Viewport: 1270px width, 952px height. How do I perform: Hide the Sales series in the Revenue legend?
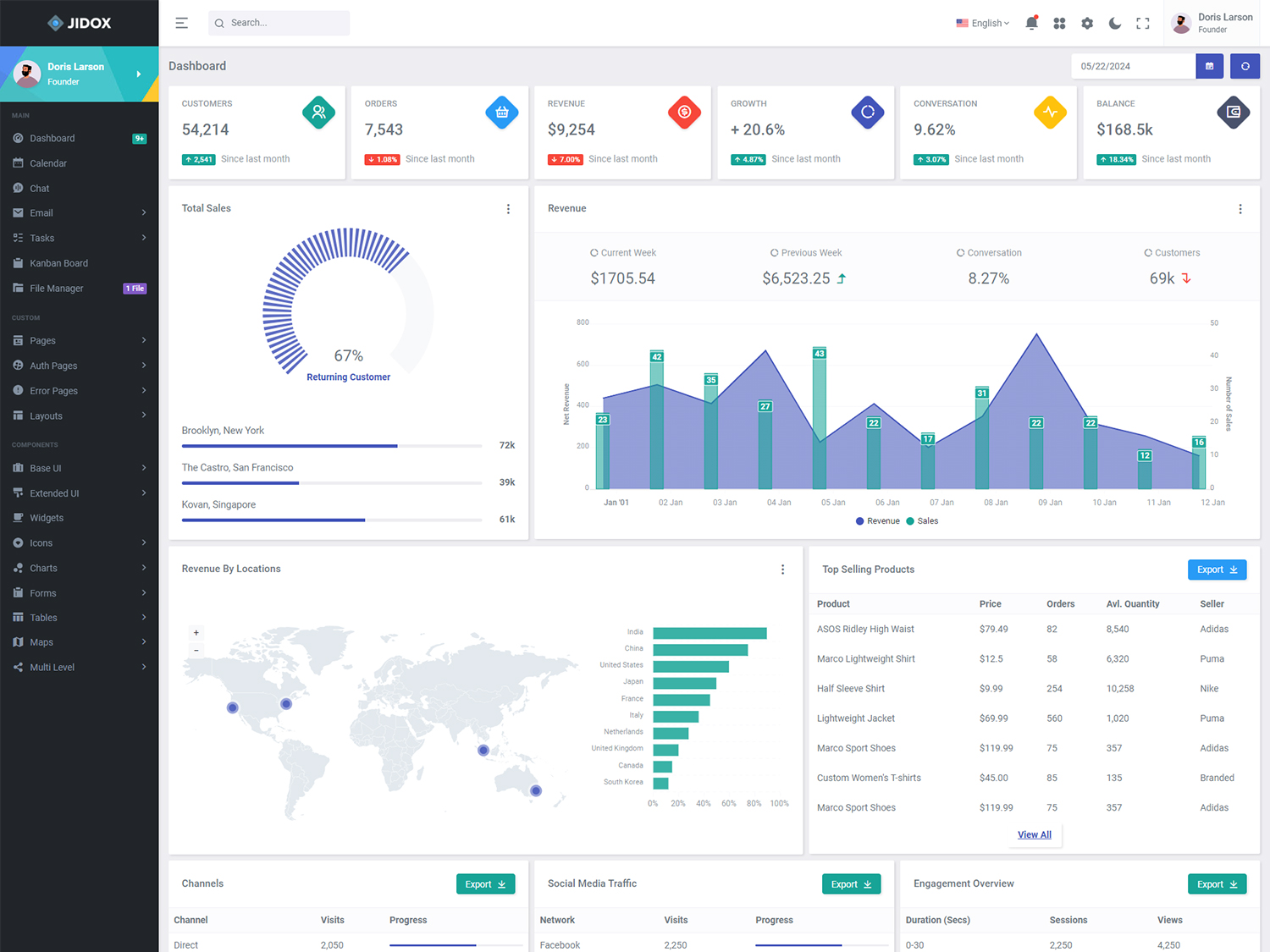[922, 520]
